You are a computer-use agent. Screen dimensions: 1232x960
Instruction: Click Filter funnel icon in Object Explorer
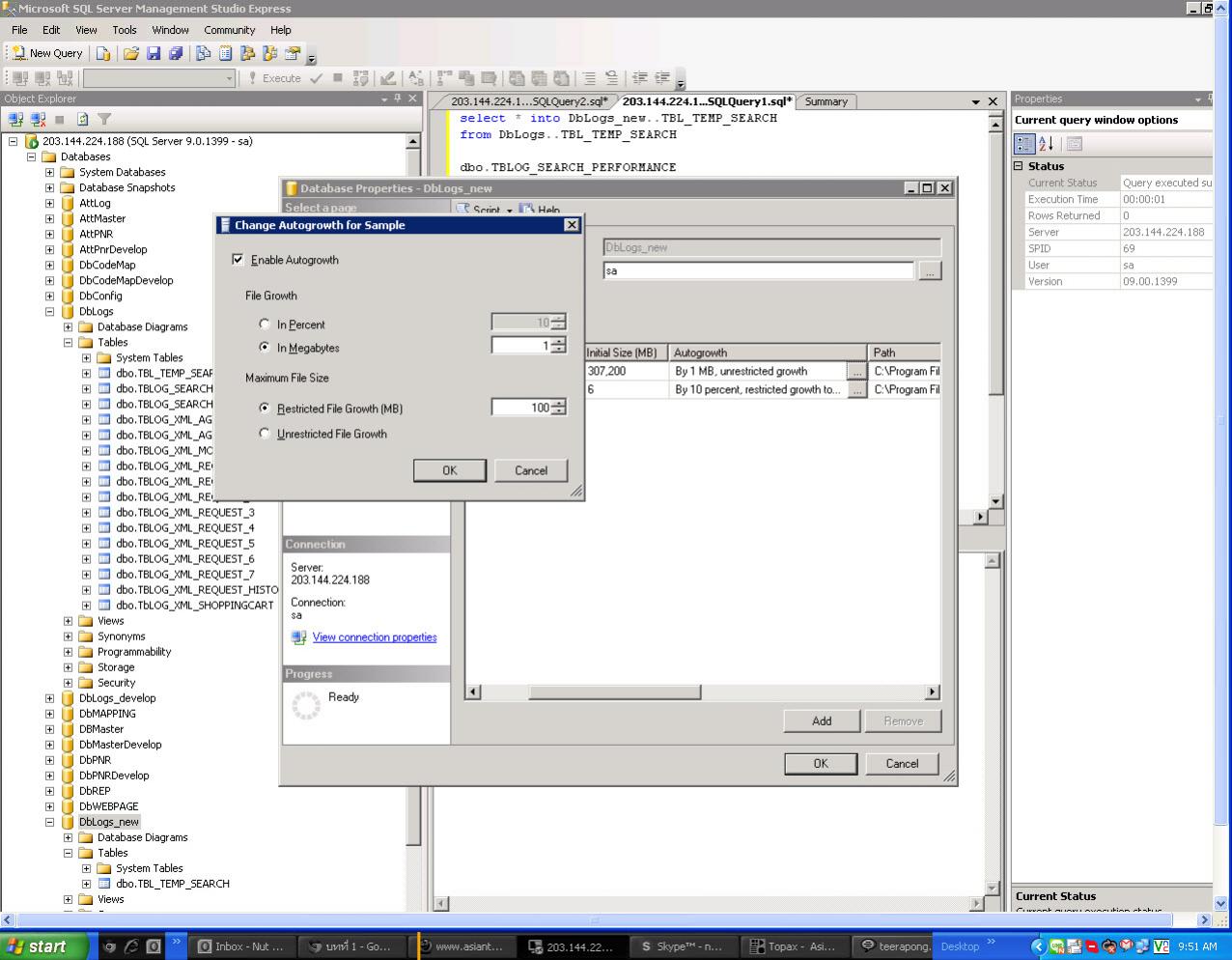104,119
